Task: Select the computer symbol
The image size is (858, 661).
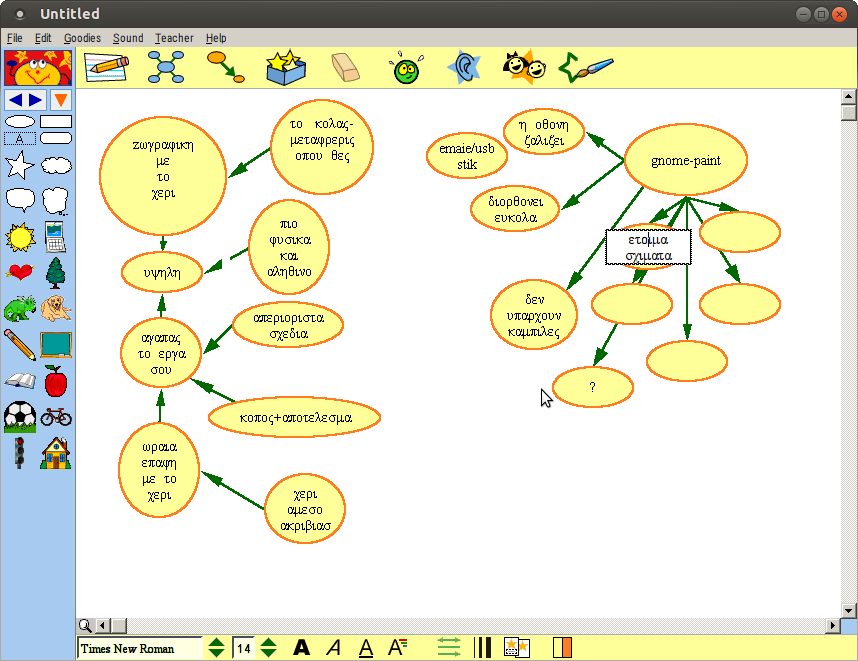Action: tap(55, 237)
